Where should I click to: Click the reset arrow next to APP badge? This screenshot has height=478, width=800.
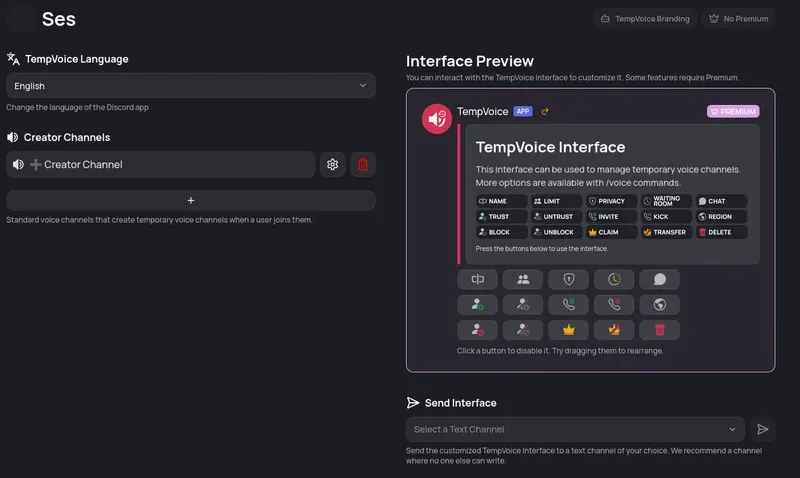(545, 112)
